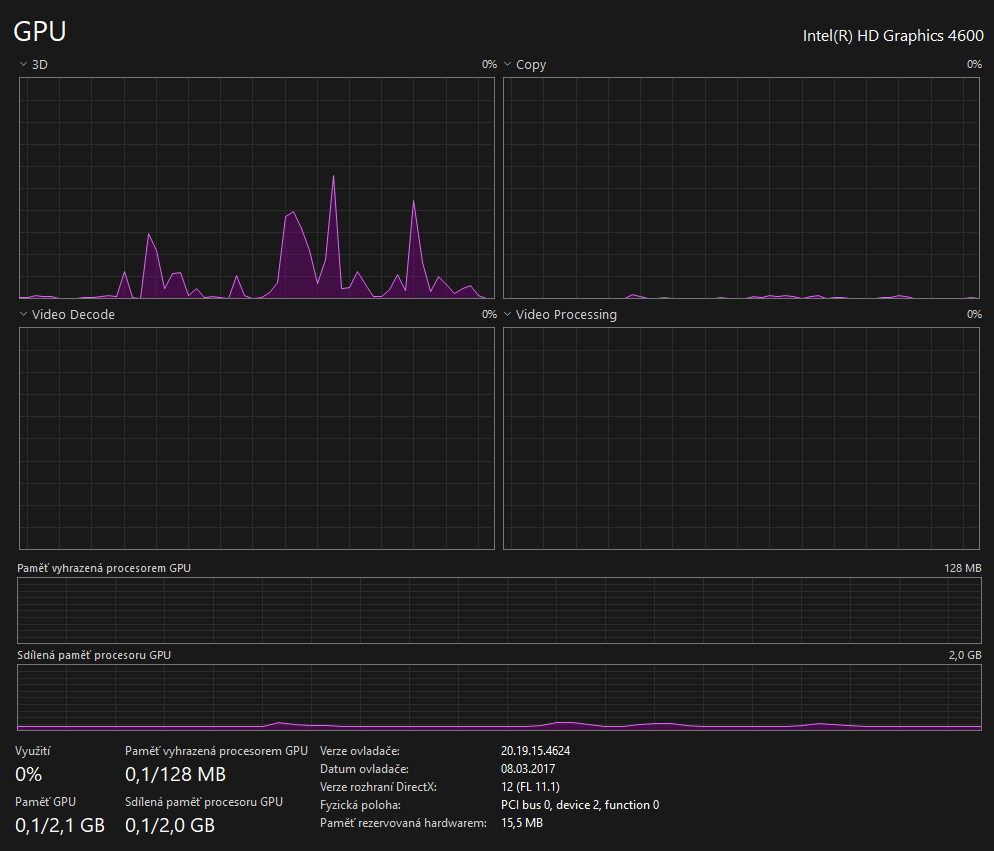
Task: Open the Copy engine dropdown
Action: [524, 65]
